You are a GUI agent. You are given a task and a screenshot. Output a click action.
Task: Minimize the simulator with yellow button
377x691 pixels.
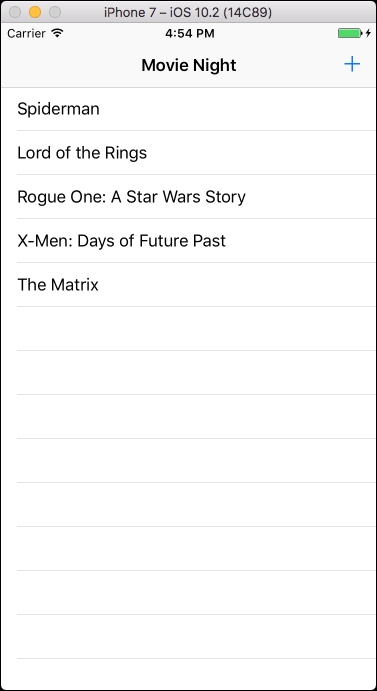click(35, 12)
